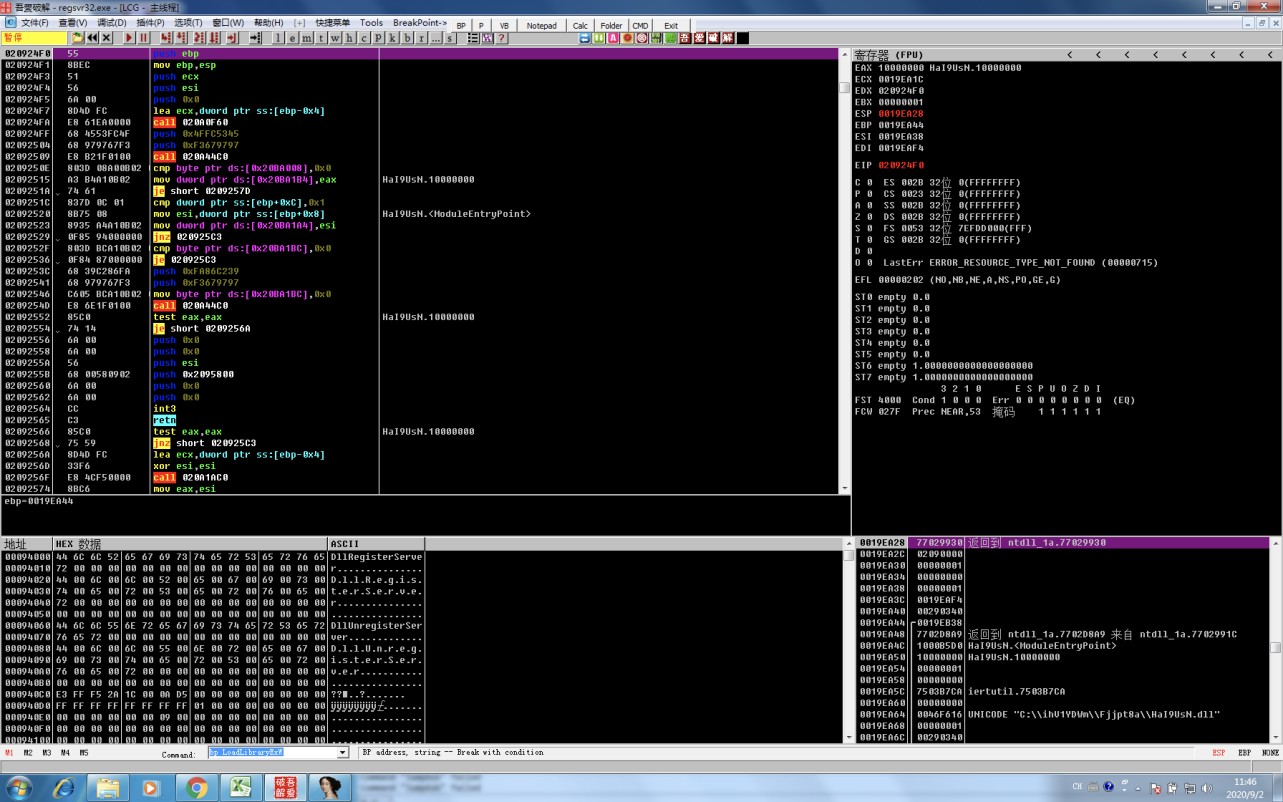Screen dimensions: 1283x802
Task: Show breakpoints window with 'b' button
Action: [x=407, y=38]
